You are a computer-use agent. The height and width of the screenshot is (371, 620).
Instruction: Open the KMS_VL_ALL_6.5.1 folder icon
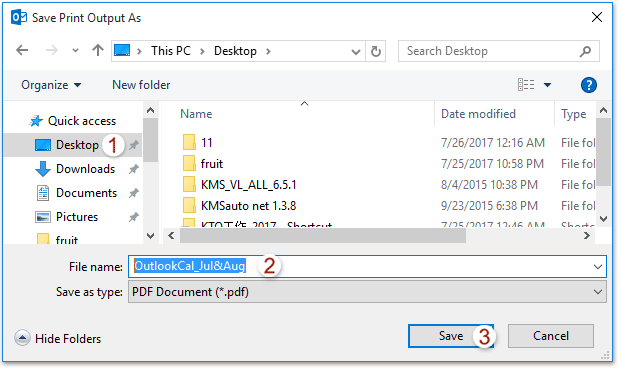[x=189, y=185]
